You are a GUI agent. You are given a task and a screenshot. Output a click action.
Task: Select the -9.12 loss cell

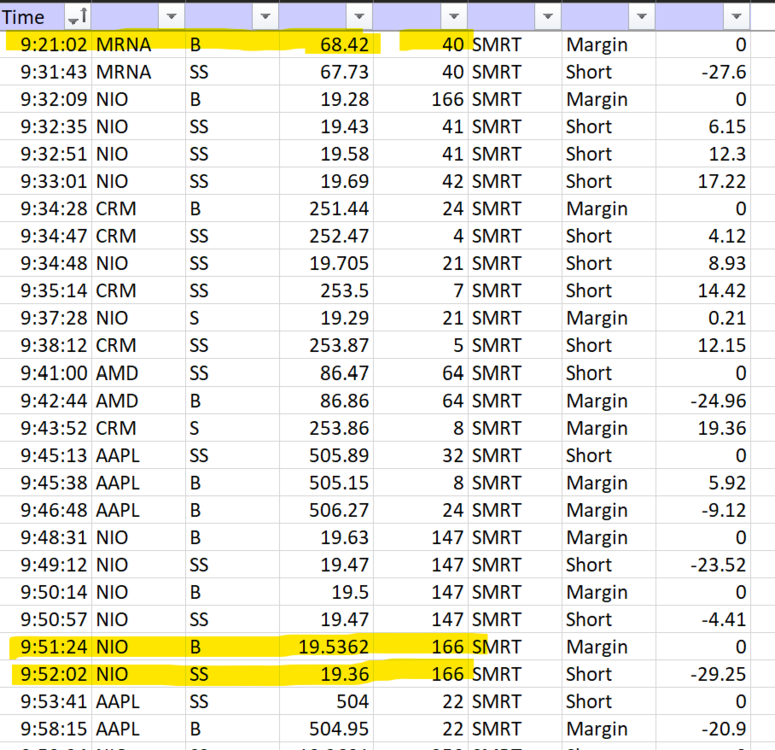point(703,510)
